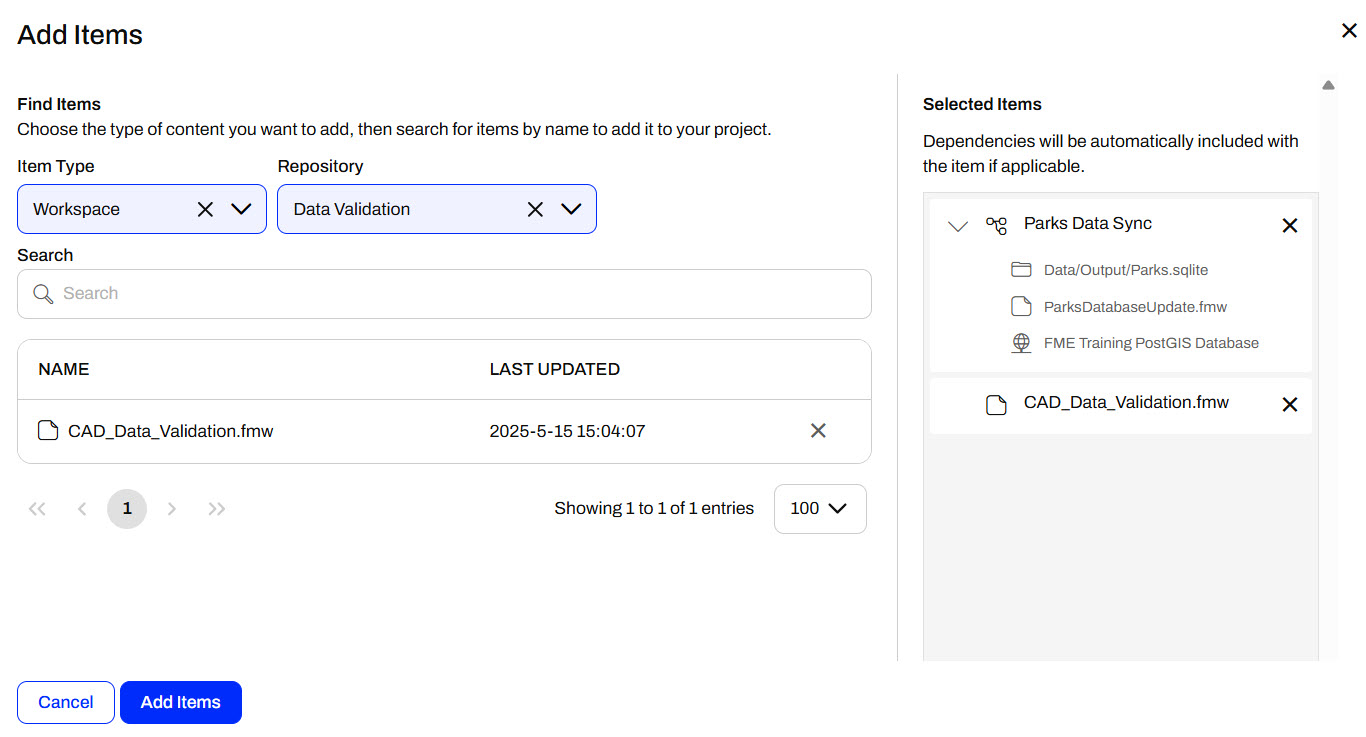
Task: Go to last page of results
Action: pos(217,509)
